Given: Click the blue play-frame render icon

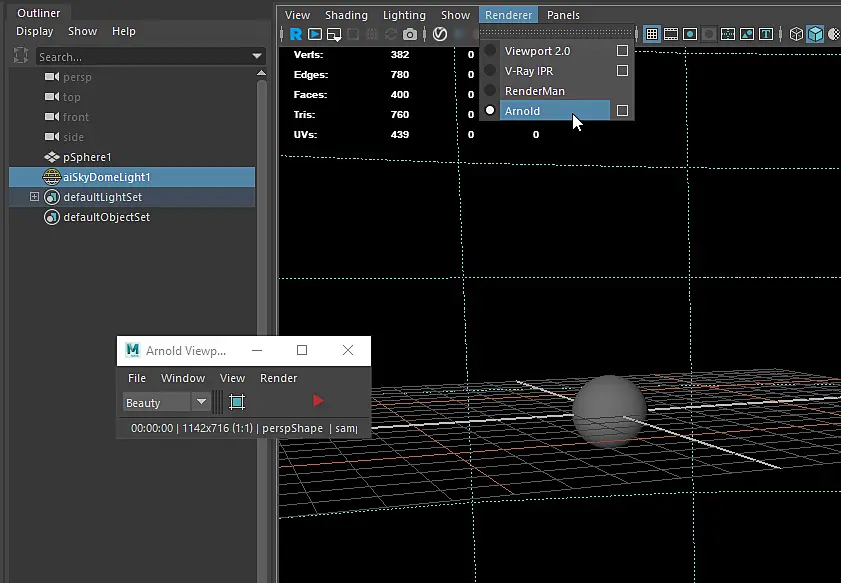Looking at the screenshot, I should coord(315,34).
